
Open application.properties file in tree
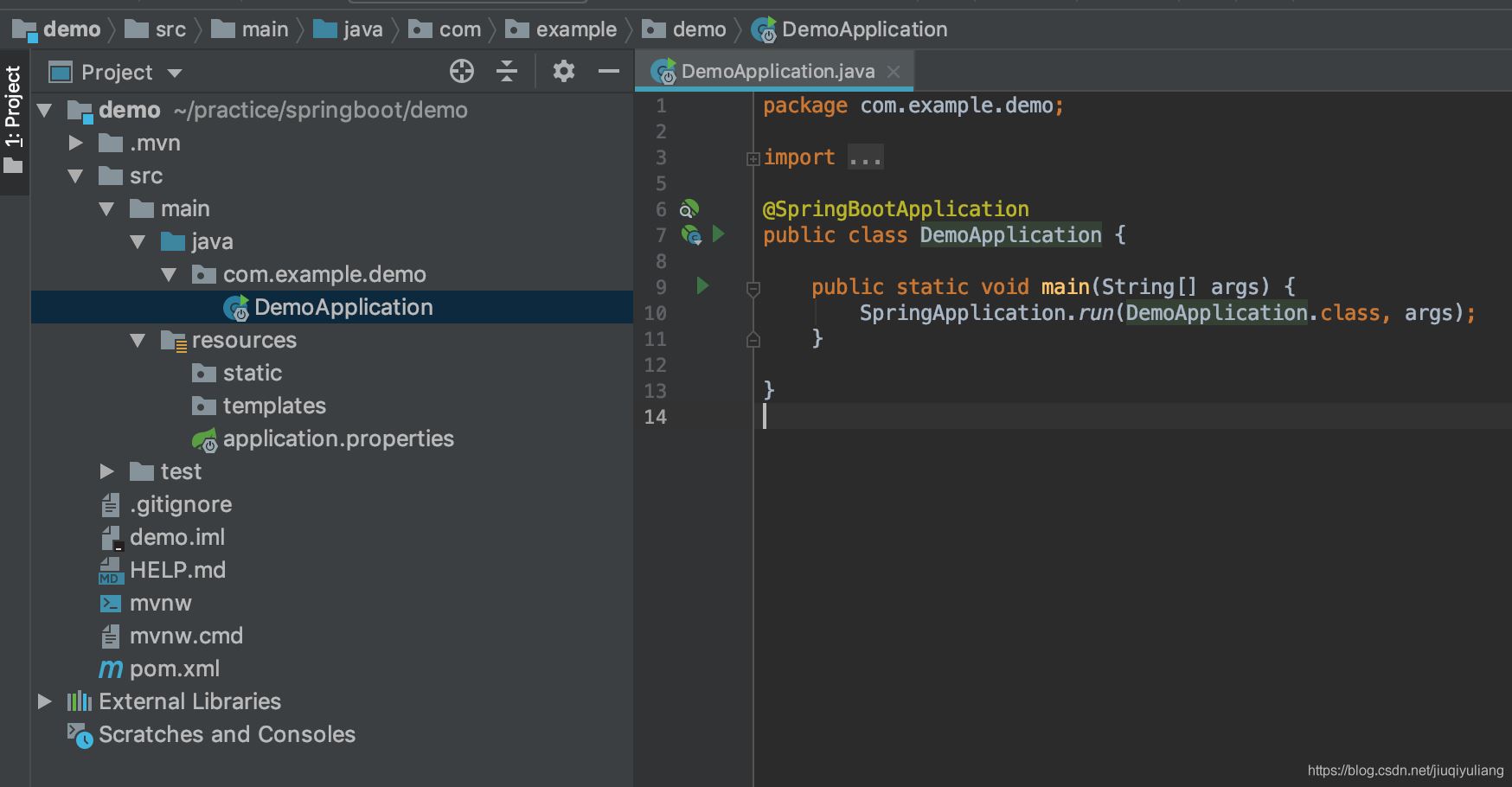[x=337, y=438]
